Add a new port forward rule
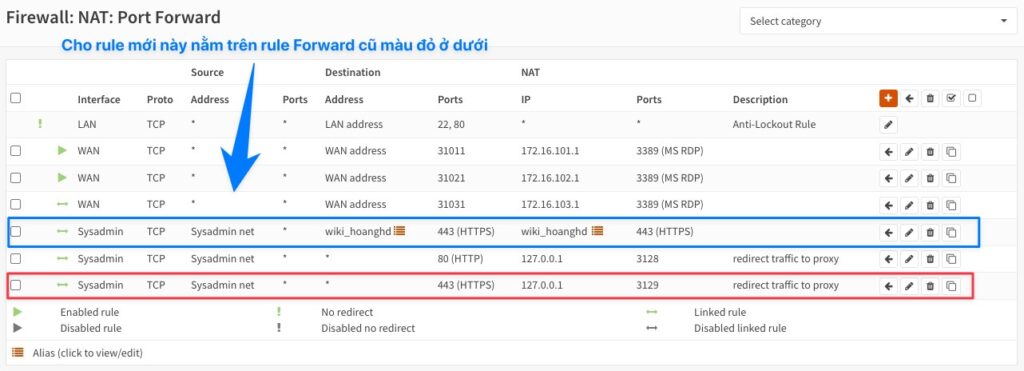 (888, 99)
